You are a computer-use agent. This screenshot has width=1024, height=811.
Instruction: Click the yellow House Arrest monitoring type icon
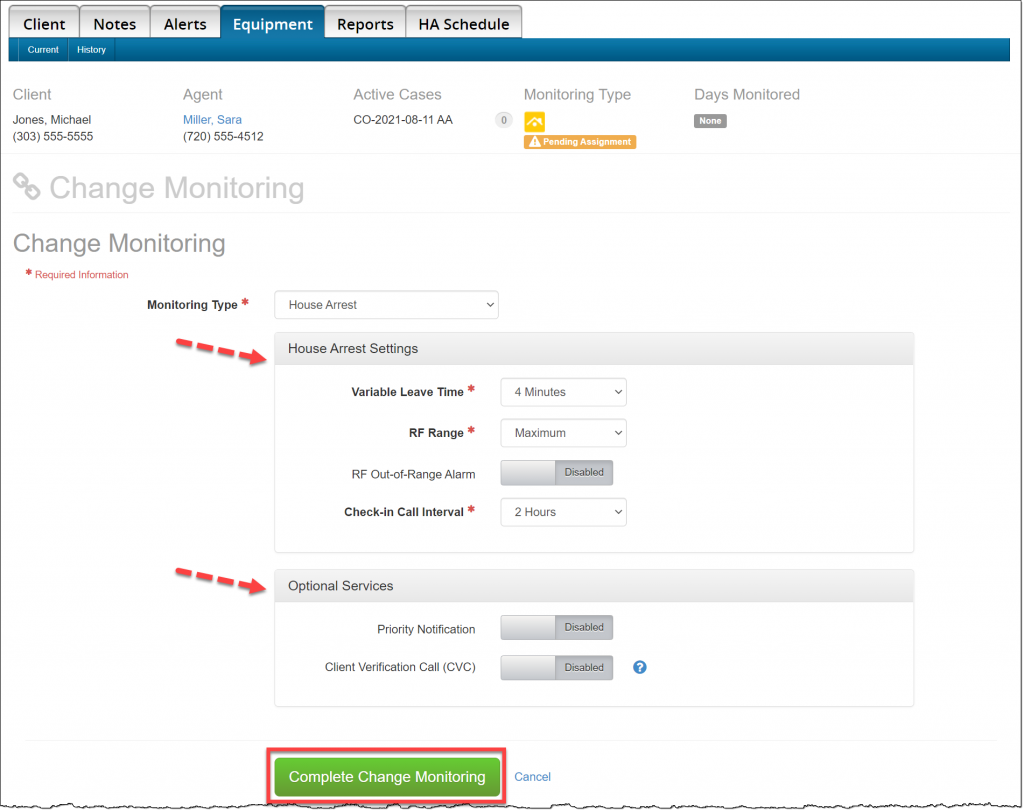click(534, 121)
